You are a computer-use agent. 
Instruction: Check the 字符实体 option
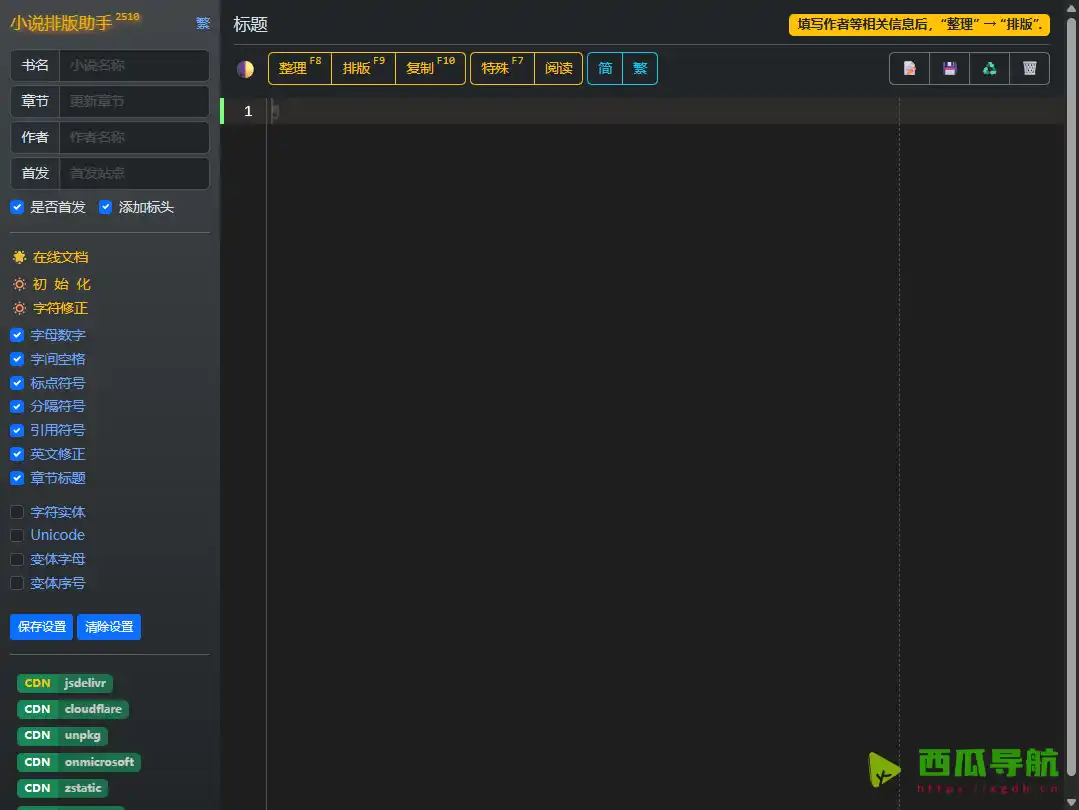click(17, 512)
